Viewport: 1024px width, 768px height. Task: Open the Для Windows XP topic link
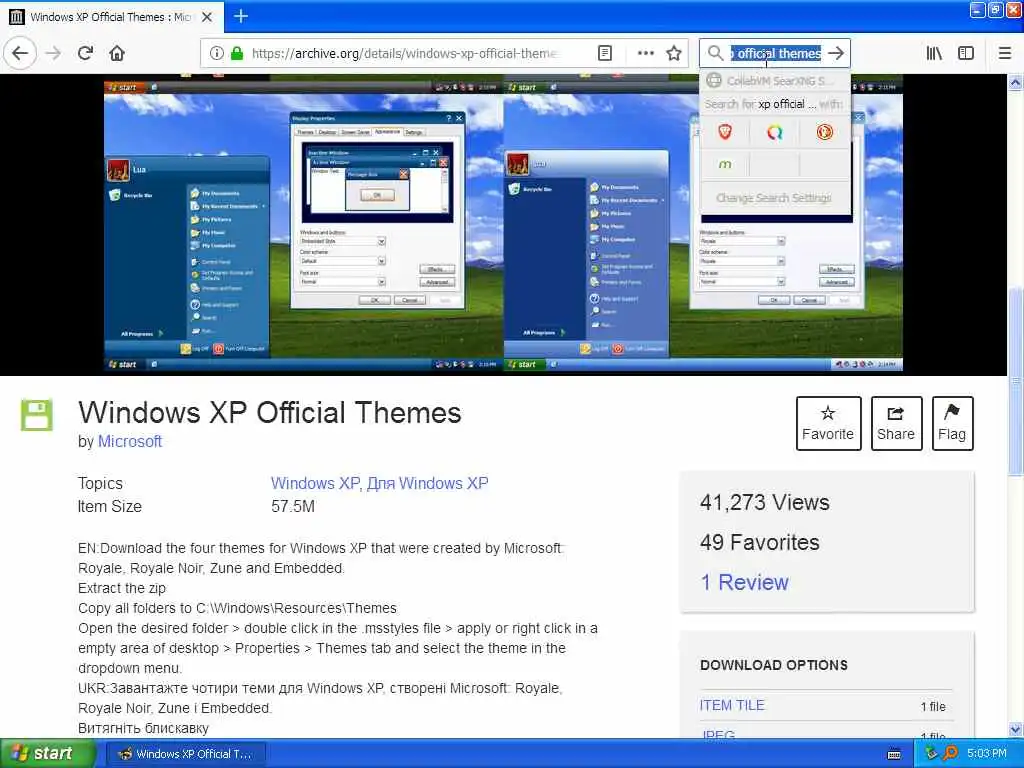pyautogui.click(x=427, y=483)
